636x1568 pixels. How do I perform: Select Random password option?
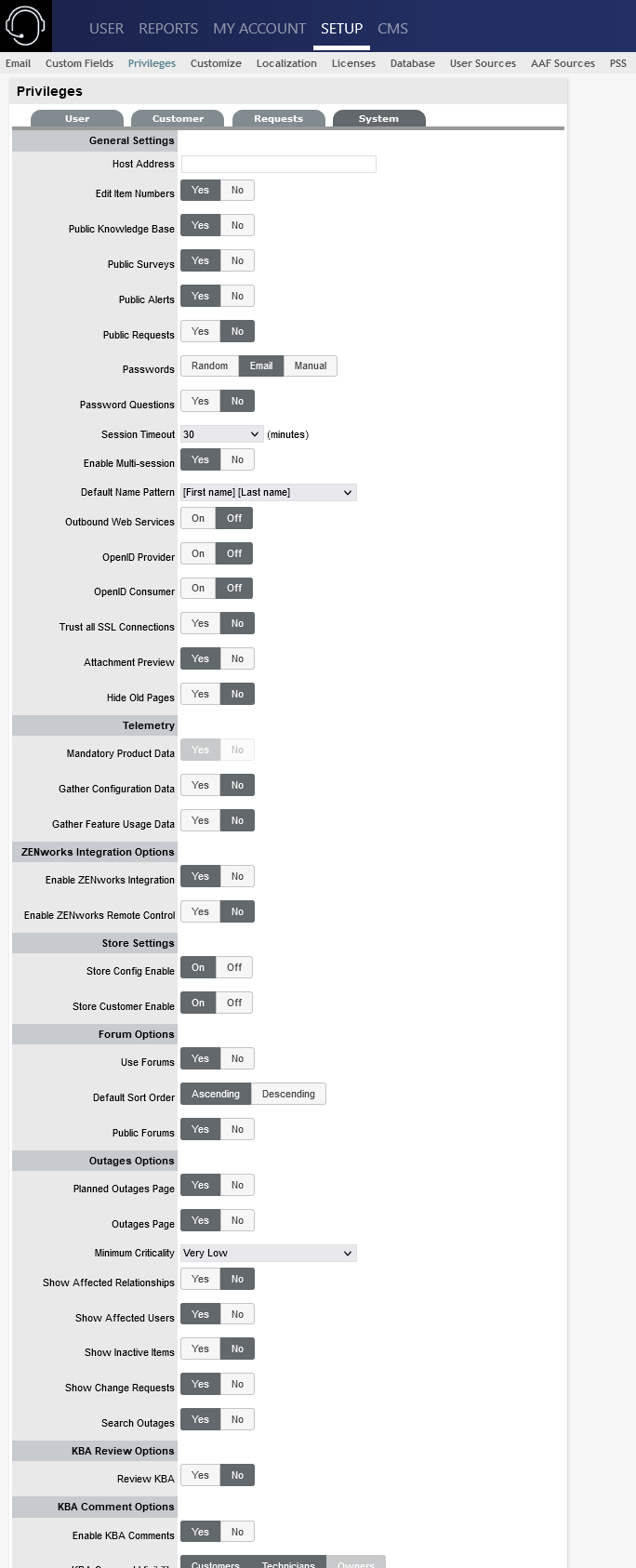[x=209, y=365]
